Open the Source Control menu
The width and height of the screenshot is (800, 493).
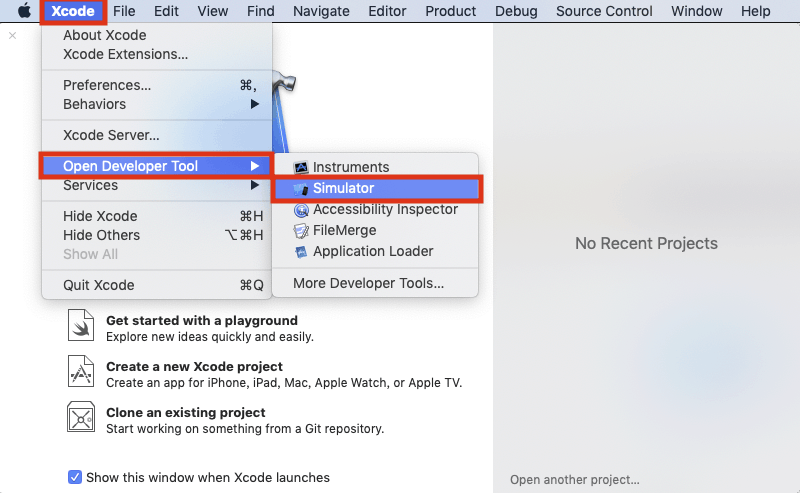603,11
